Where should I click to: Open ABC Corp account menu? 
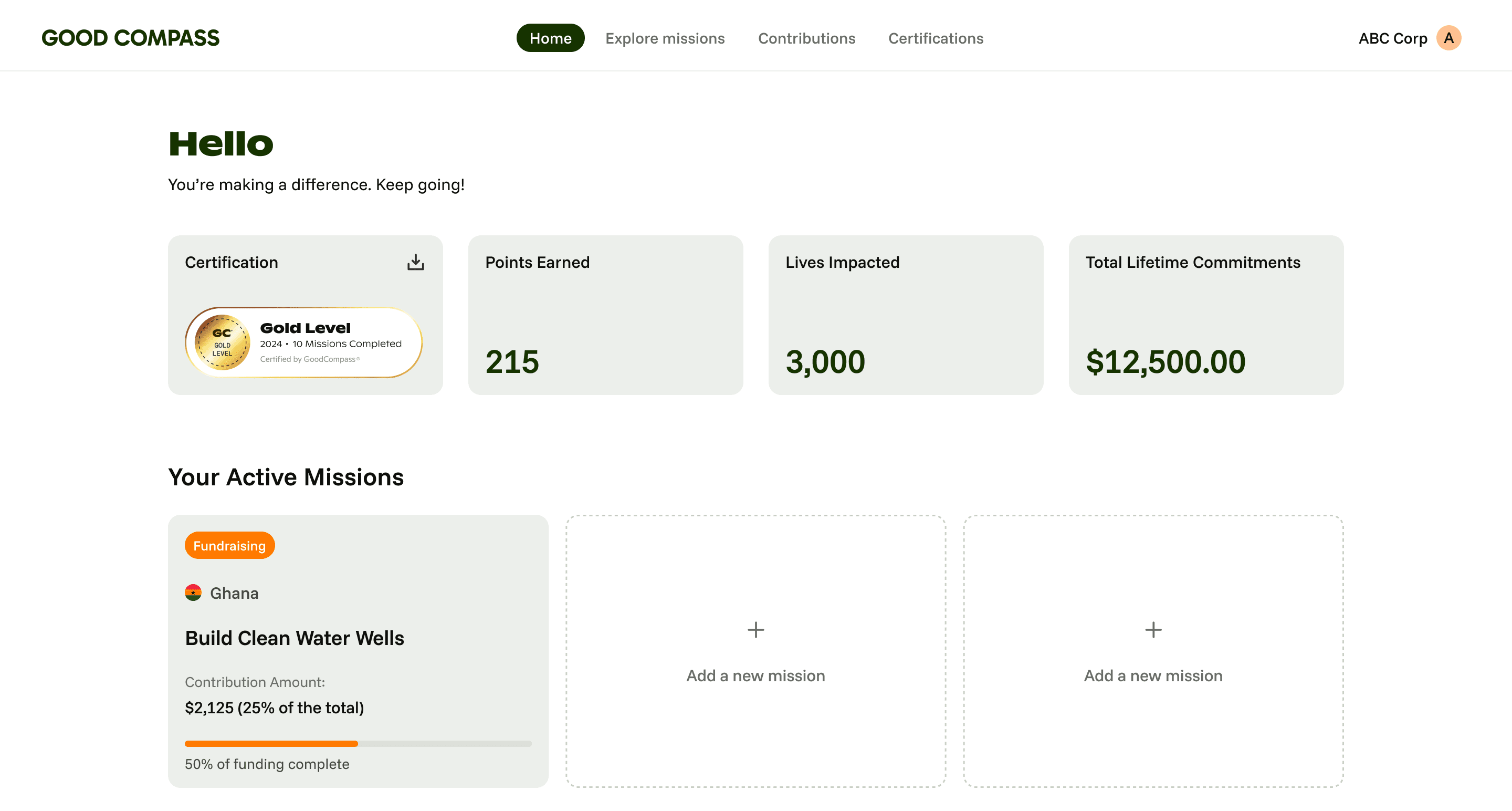coord(1392,38)
